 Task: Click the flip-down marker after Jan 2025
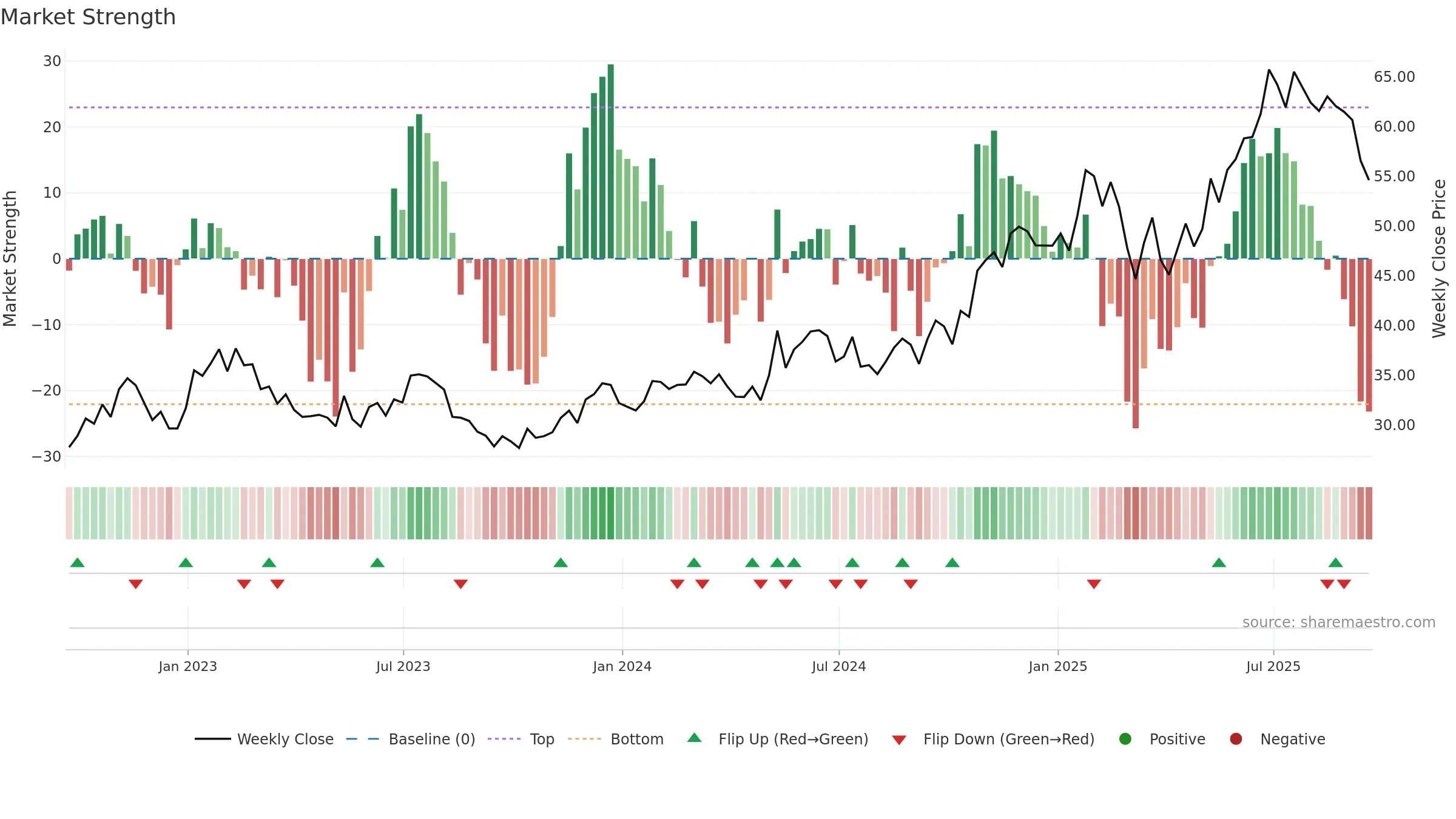click(1094, 584)
